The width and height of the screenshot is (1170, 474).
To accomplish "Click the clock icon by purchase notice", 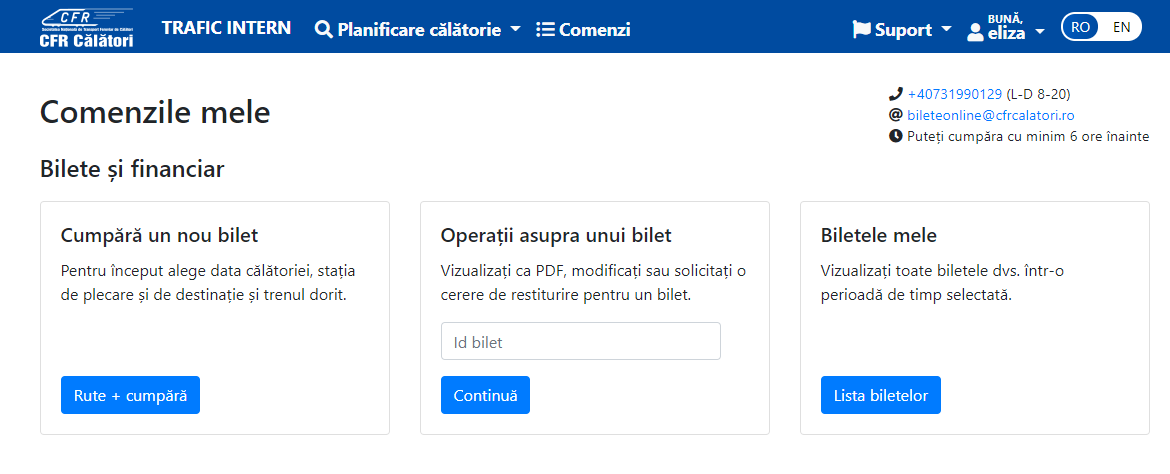I will (895, 136).
